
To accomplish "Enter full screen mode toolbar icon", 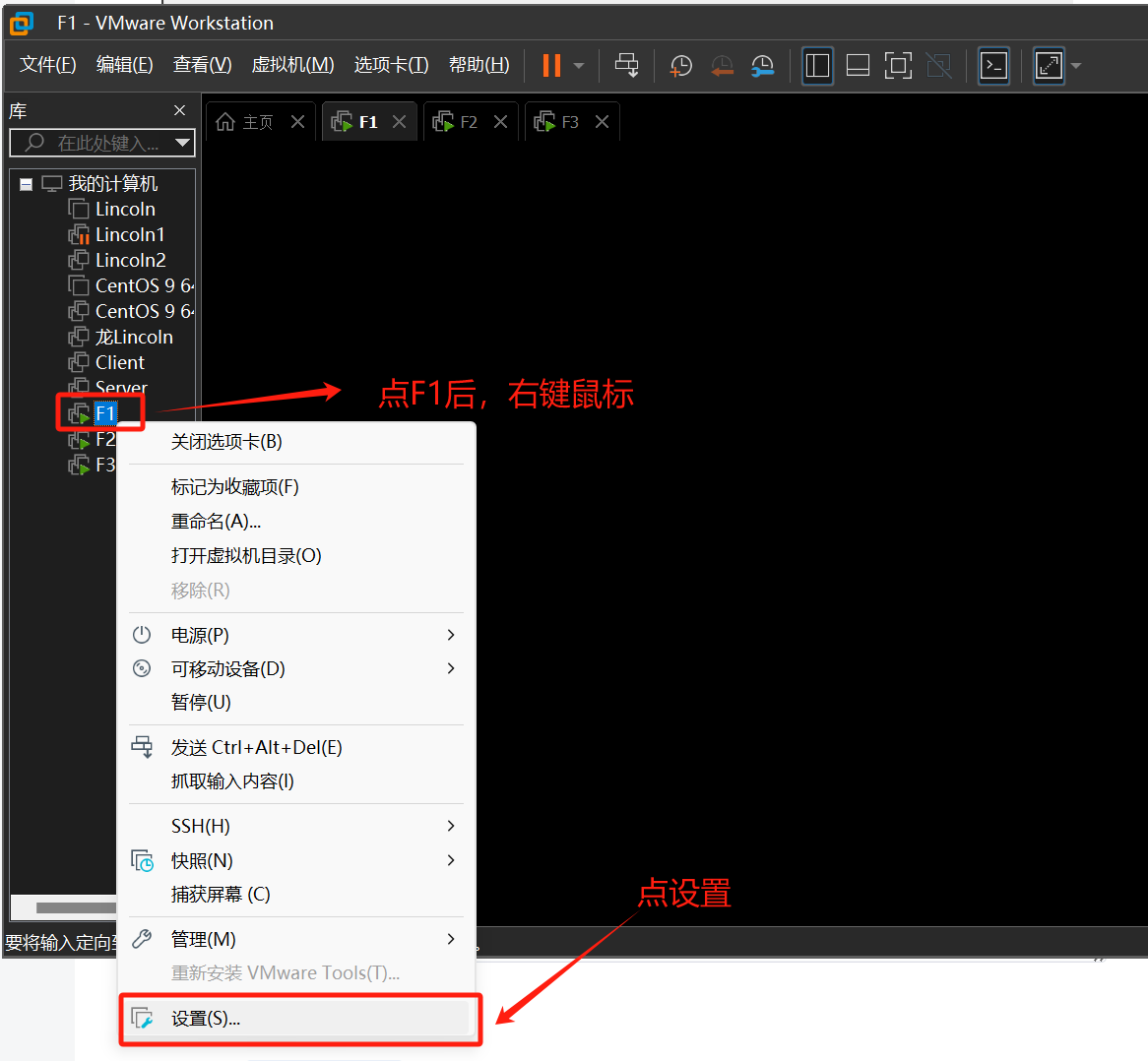I will coord(898,66).
